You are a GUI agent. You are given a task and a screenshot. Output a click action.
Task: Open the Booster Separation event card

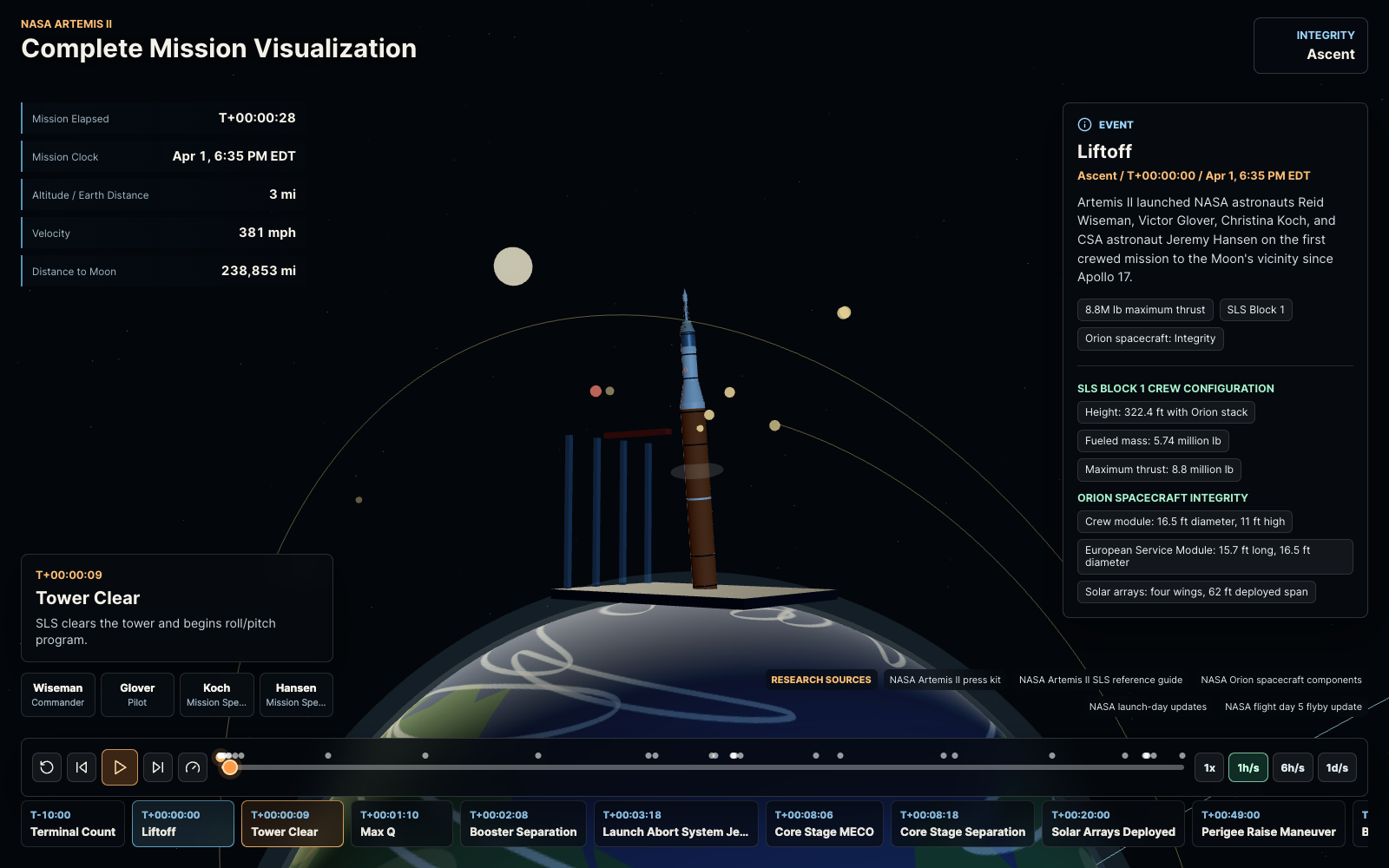(x=523, y=823)
